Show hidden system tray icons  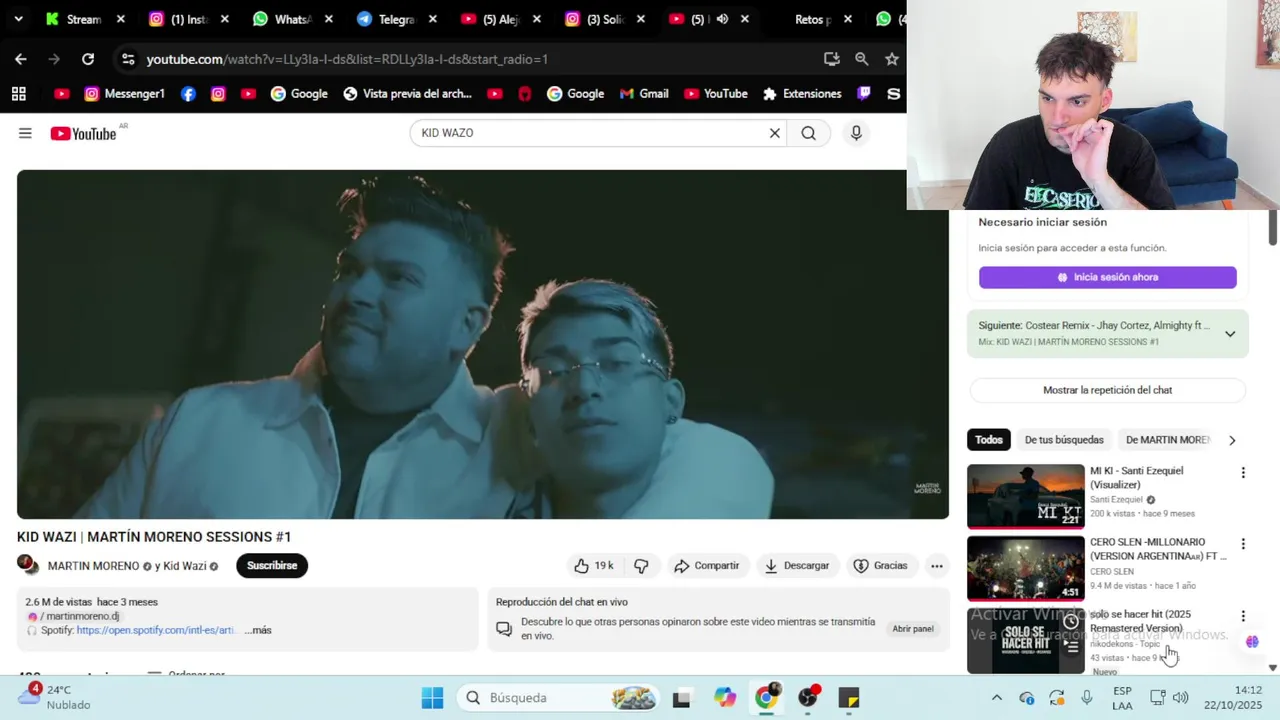pos(996,698)
